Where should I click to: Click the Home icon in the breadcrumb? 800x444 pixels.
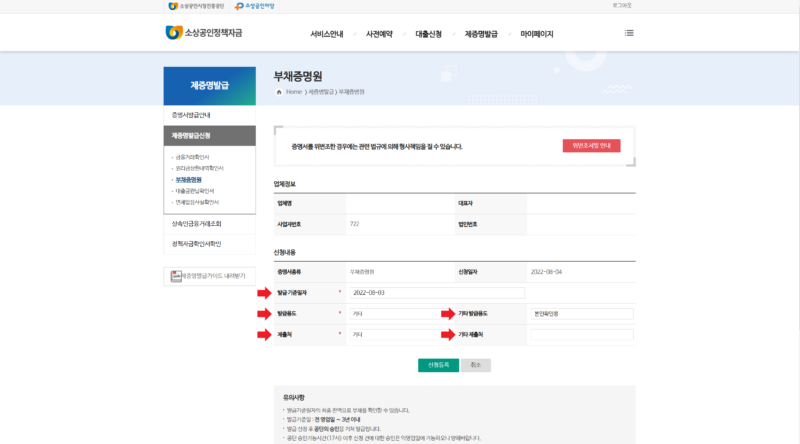(x=279, y=92)
